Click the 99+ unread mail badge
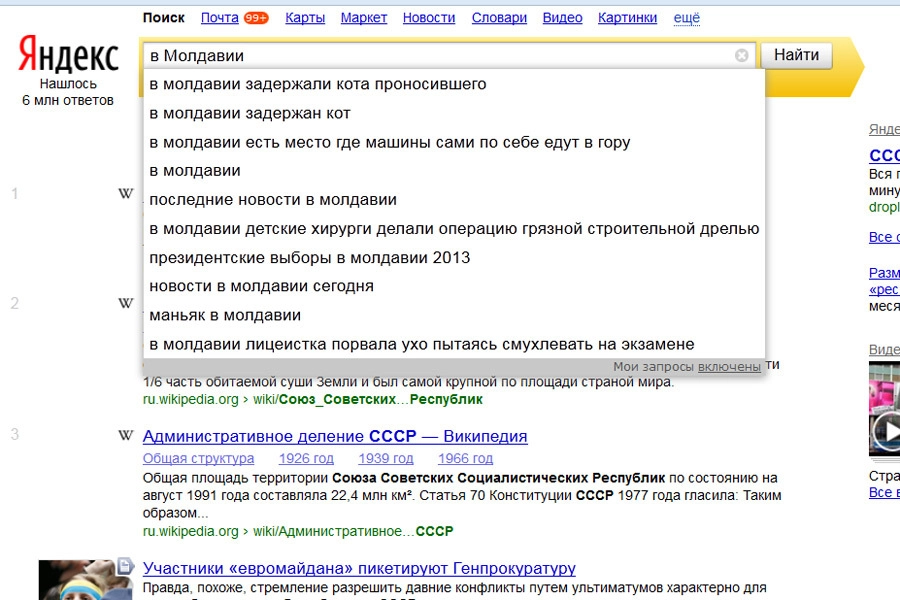900x600 pixels. click(256, 18)
